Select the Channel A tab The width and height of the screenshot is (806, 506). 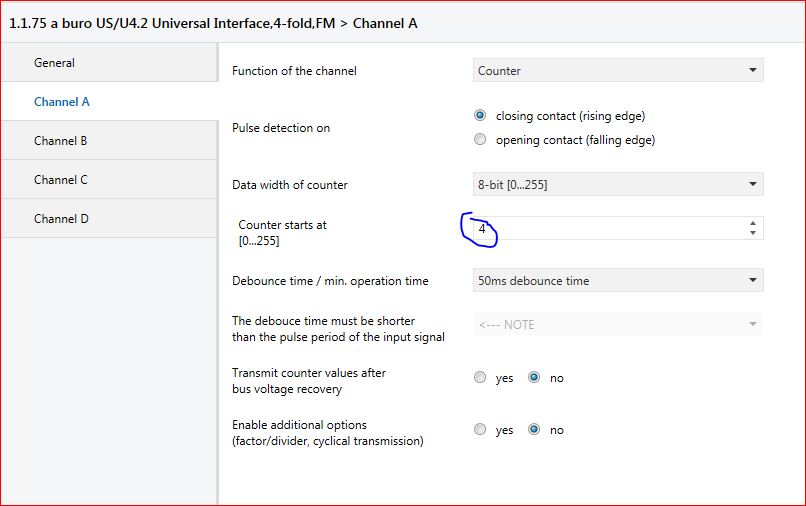tap(62, 102)
